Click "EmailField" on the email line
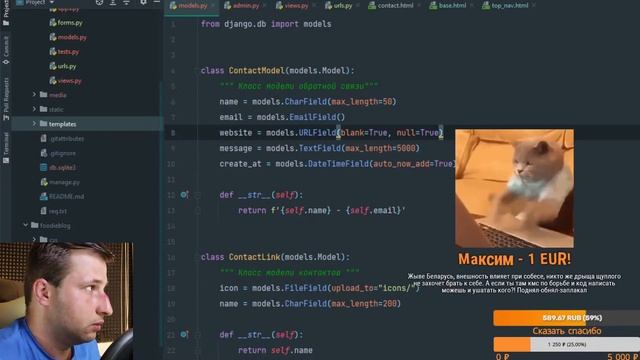Viewport: 640px width, 360px height. coord(313,118)
